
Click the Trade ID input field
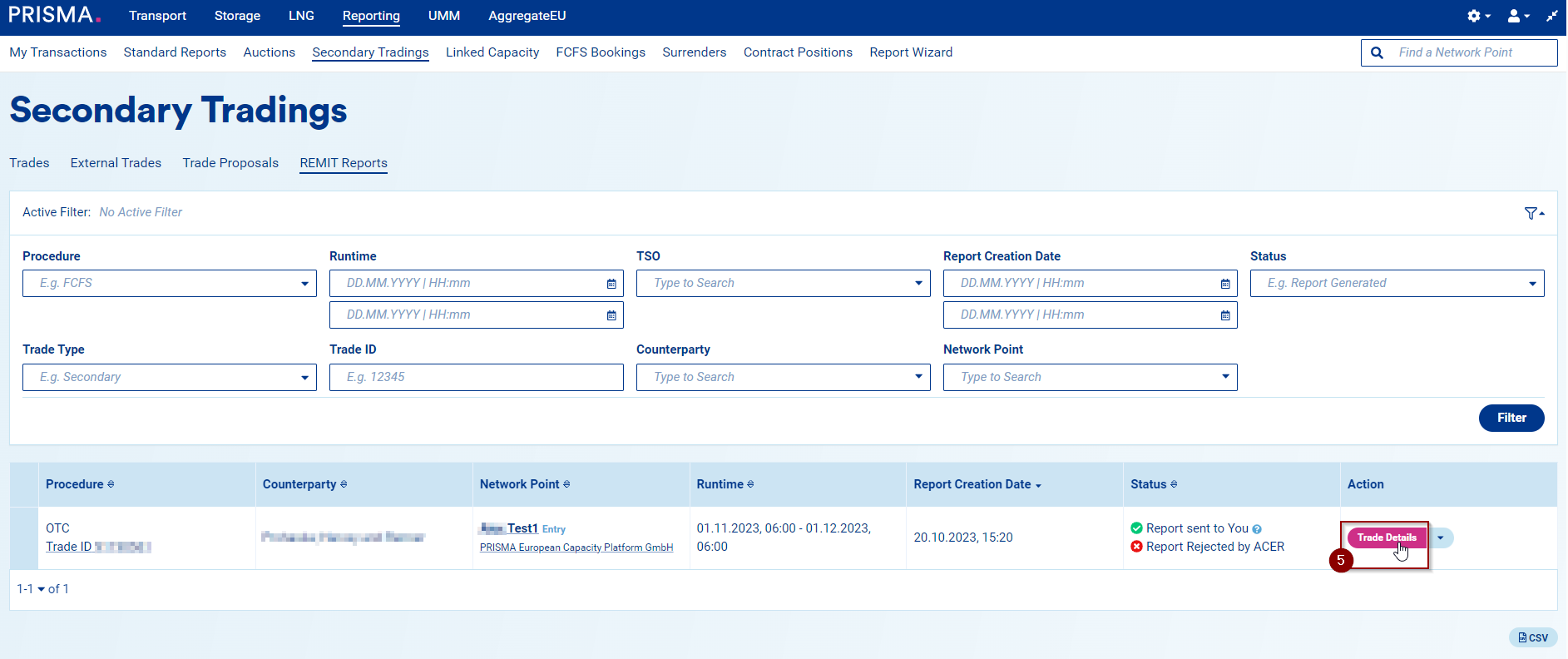pyautogui.click(x=476, y=378)
